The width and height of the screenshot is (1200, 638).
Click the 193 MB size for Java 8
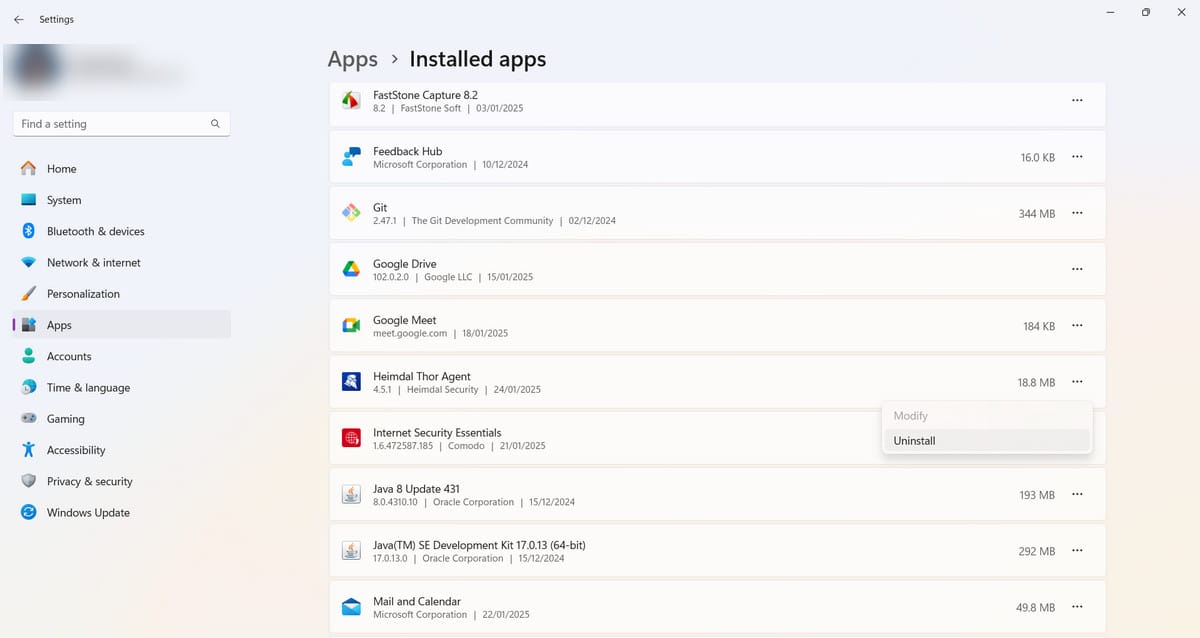(1037, 495)
